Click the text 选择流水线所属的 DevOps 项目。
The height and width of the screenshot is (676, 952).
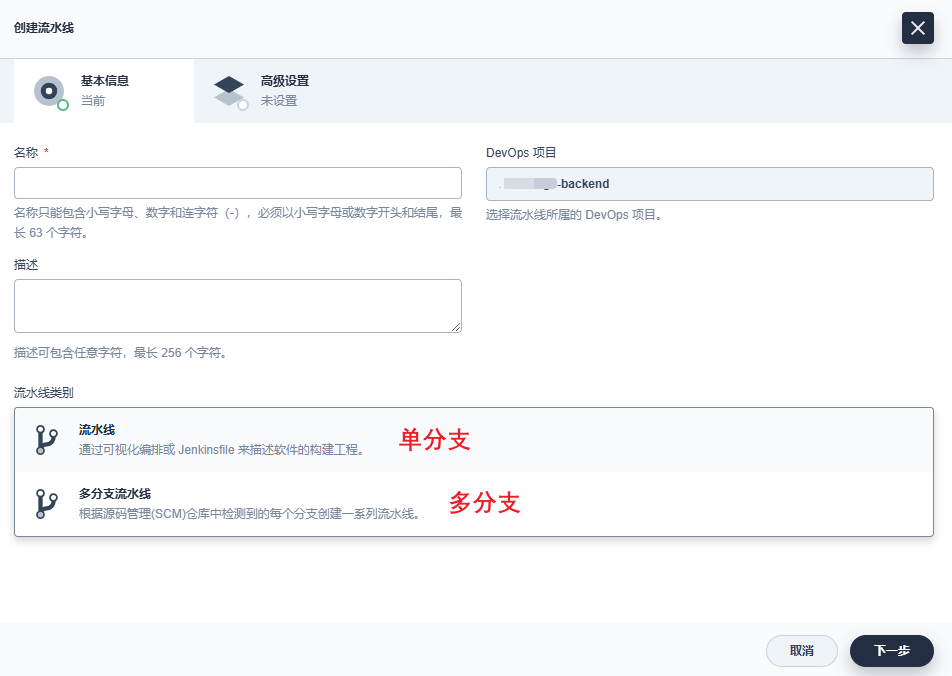point(574,215)
